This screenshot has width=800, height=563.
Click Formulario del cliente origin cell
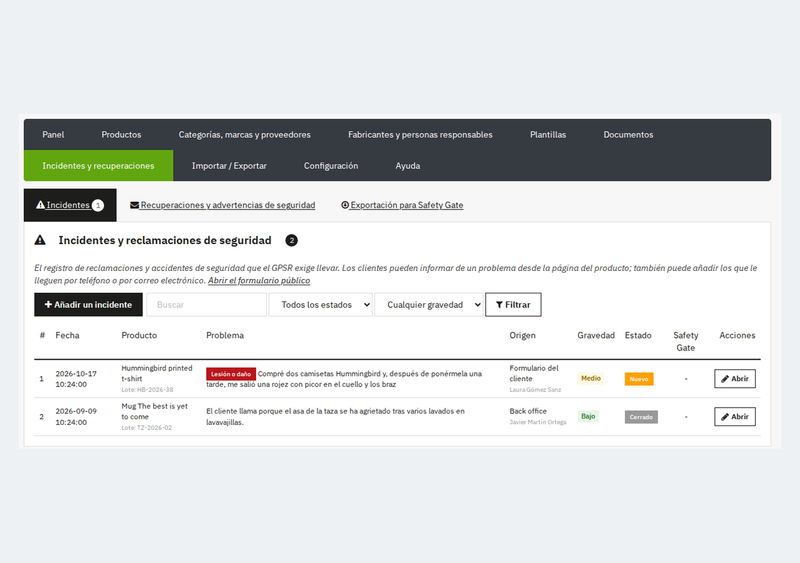click(534, 373)
